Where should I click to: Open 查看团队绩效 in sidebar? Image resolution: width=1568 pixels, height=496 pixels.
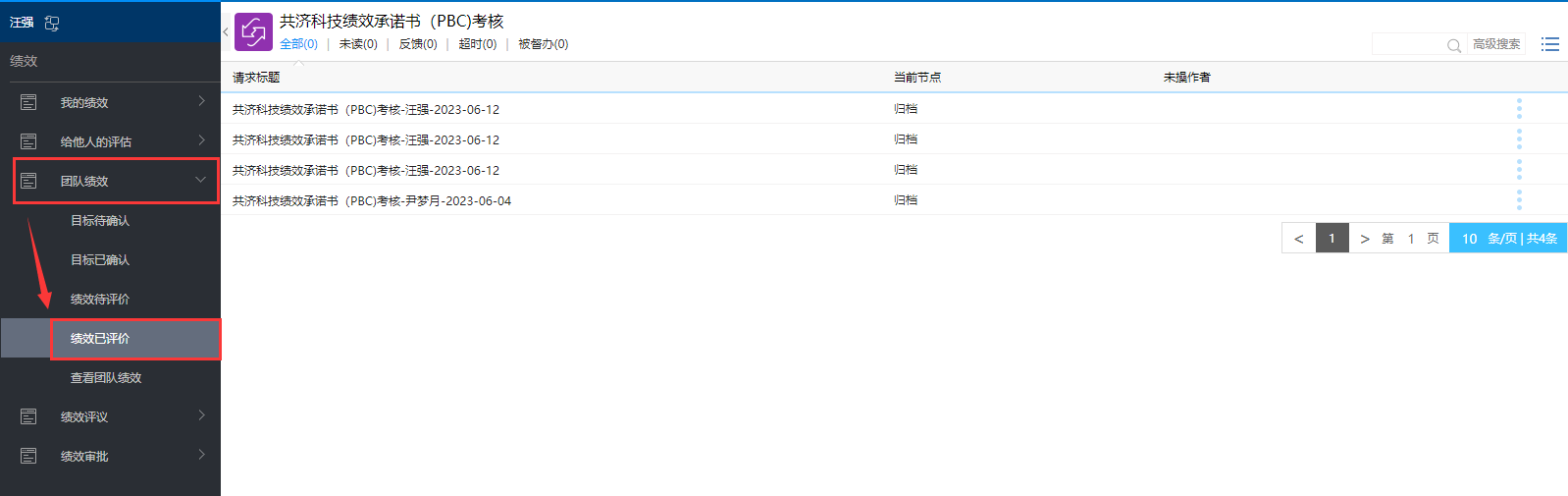click(x=106, y=378)
